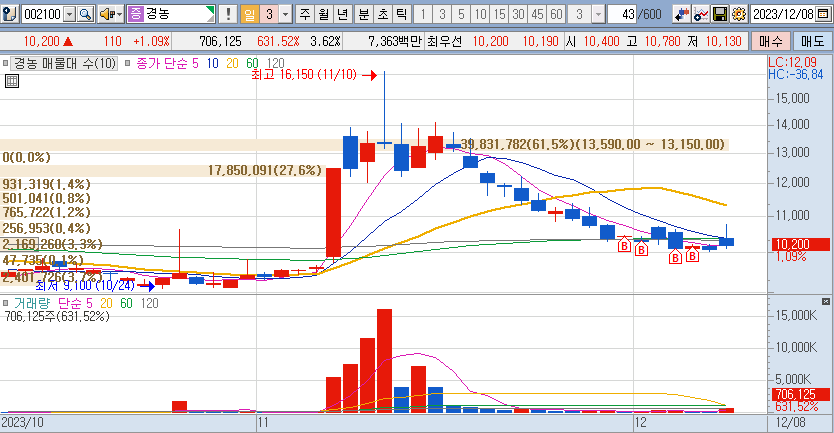This screenshot has height=433, width=834.
Task: Toggle the 거래량 legend square marker
Action: pos(5,303)
